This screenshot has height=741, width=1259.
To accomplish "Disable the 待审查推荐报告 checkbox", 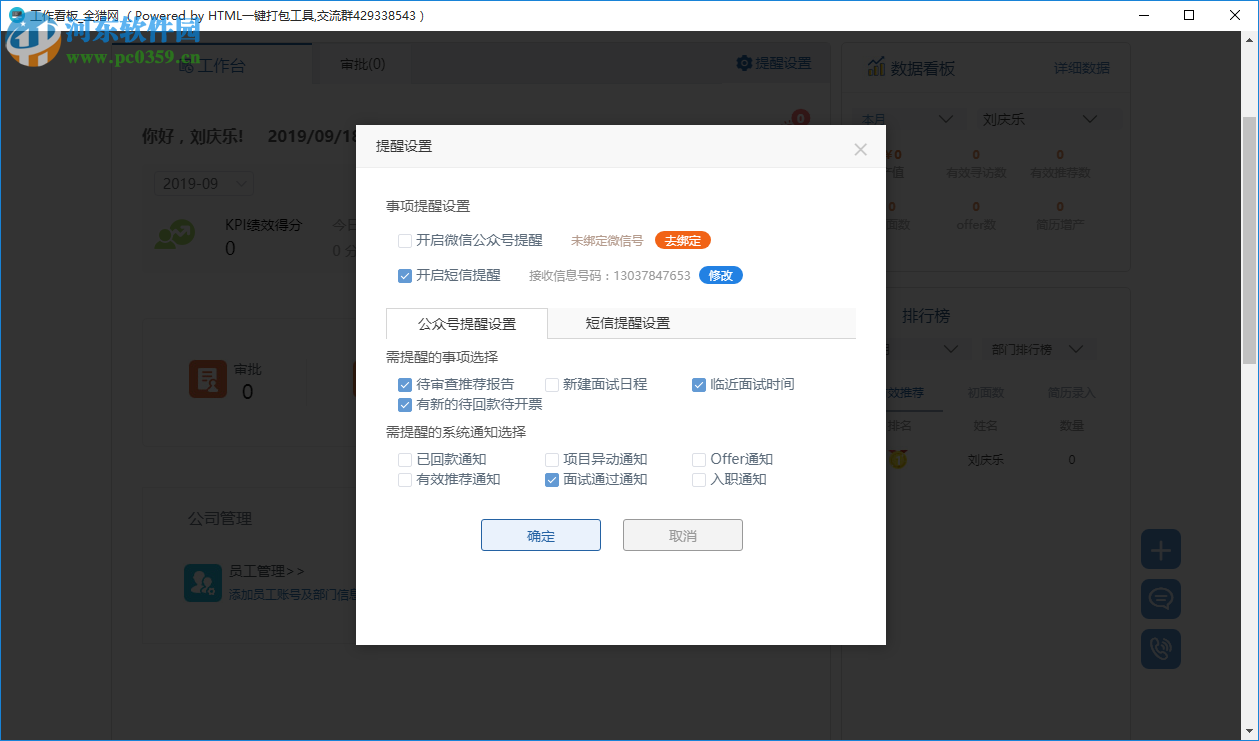I will tap(404, 384).
